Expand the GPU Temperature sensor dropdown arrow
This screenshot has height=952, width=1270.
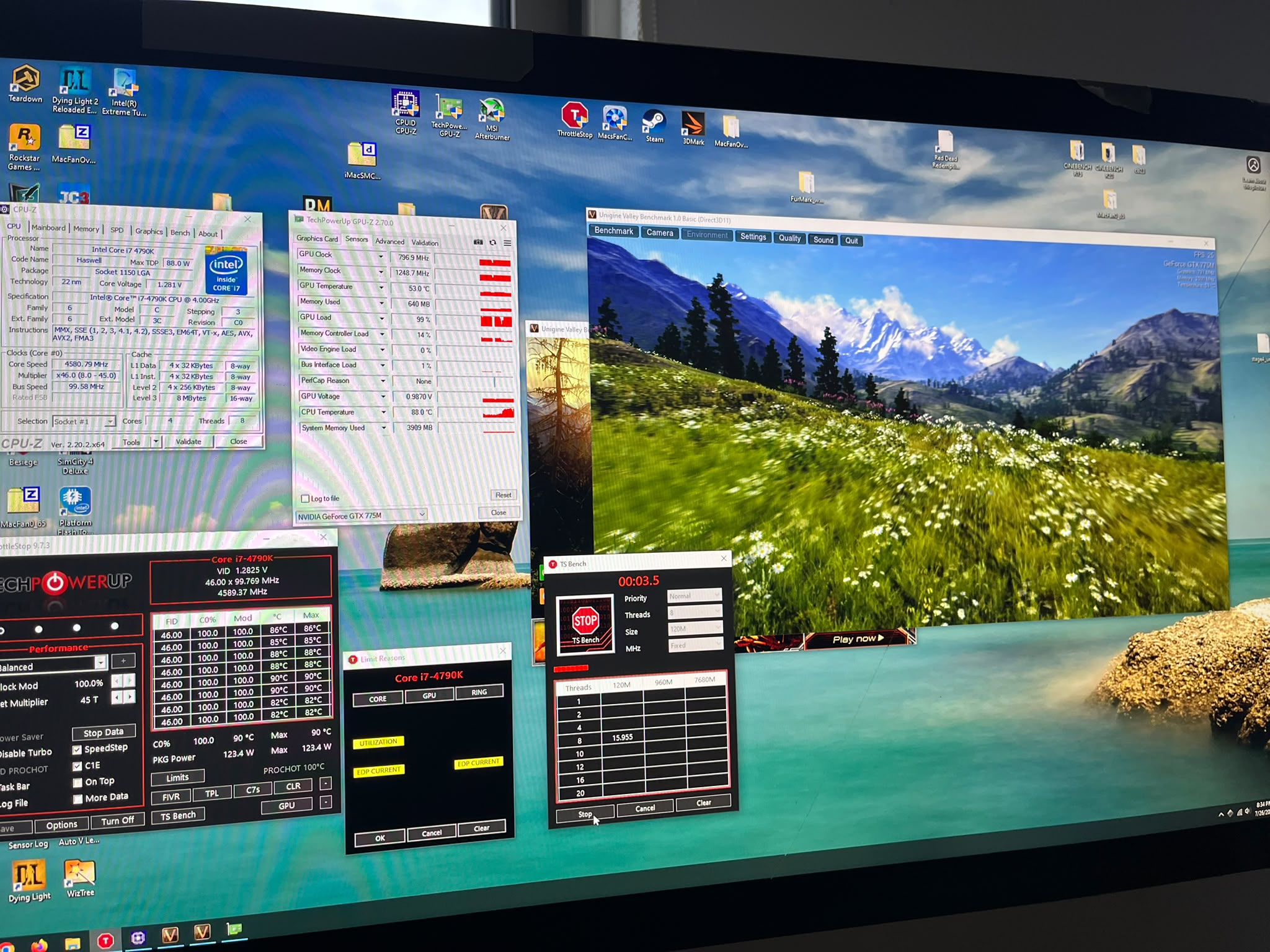click(381, 288)
